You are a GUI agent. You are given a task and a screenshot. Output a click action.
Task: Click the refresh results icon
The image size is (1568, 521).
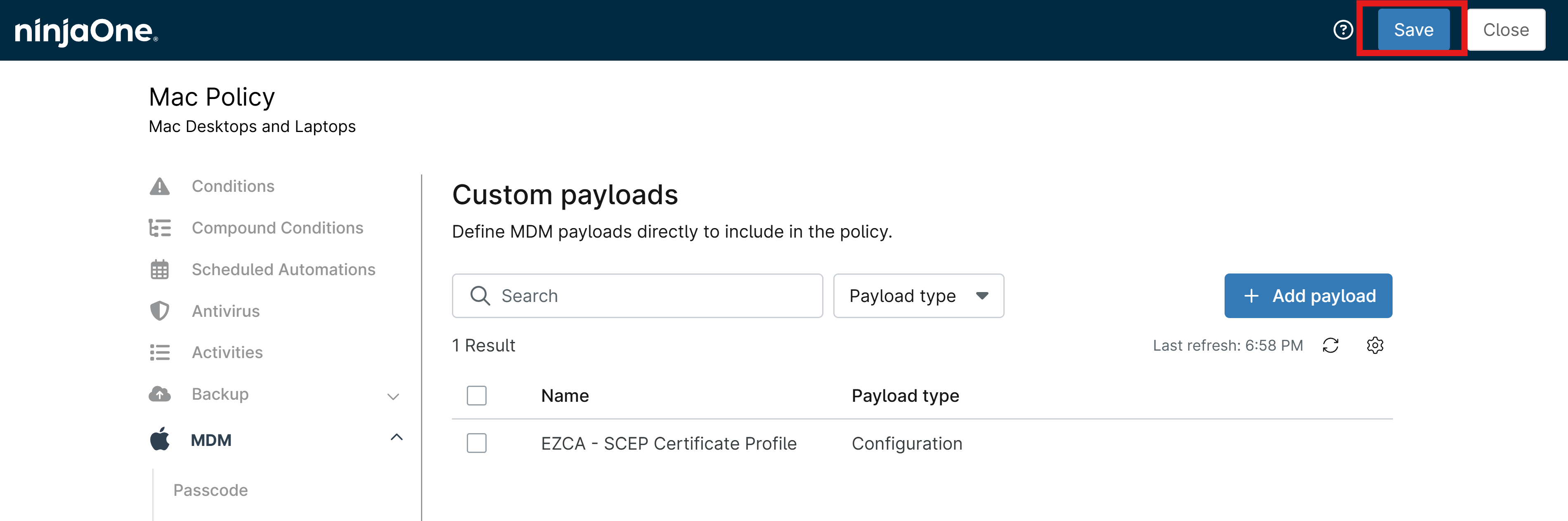(1331, 346)
